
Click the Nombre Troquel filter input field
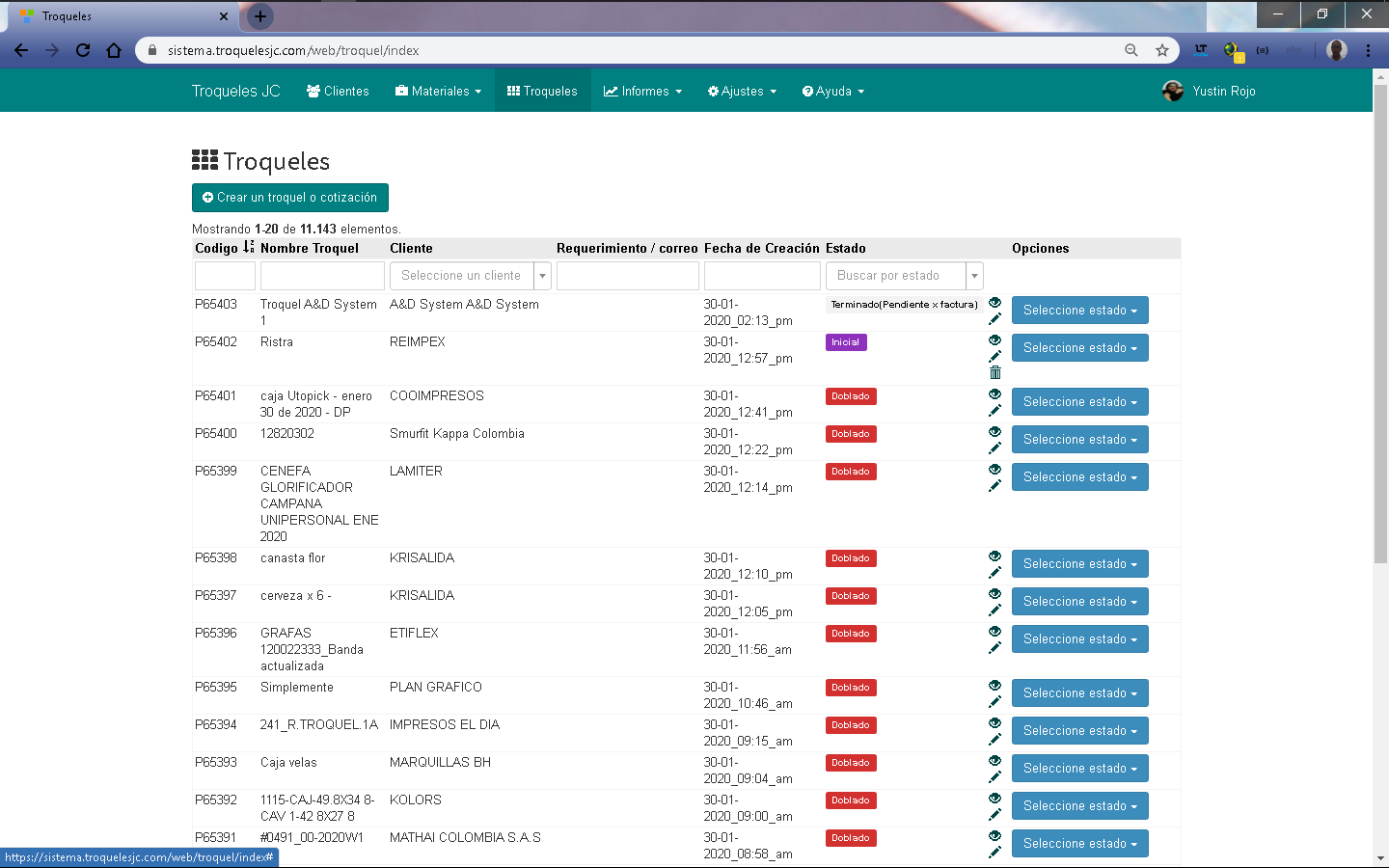(x=322, y=276)
